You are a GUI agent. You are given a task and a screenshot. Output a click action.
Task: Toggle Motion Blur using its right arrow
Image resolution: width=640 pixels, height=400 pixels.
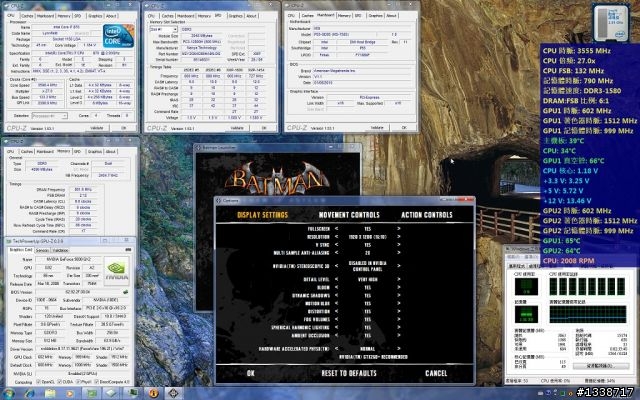pyautogui.click(x=398, y=304)
